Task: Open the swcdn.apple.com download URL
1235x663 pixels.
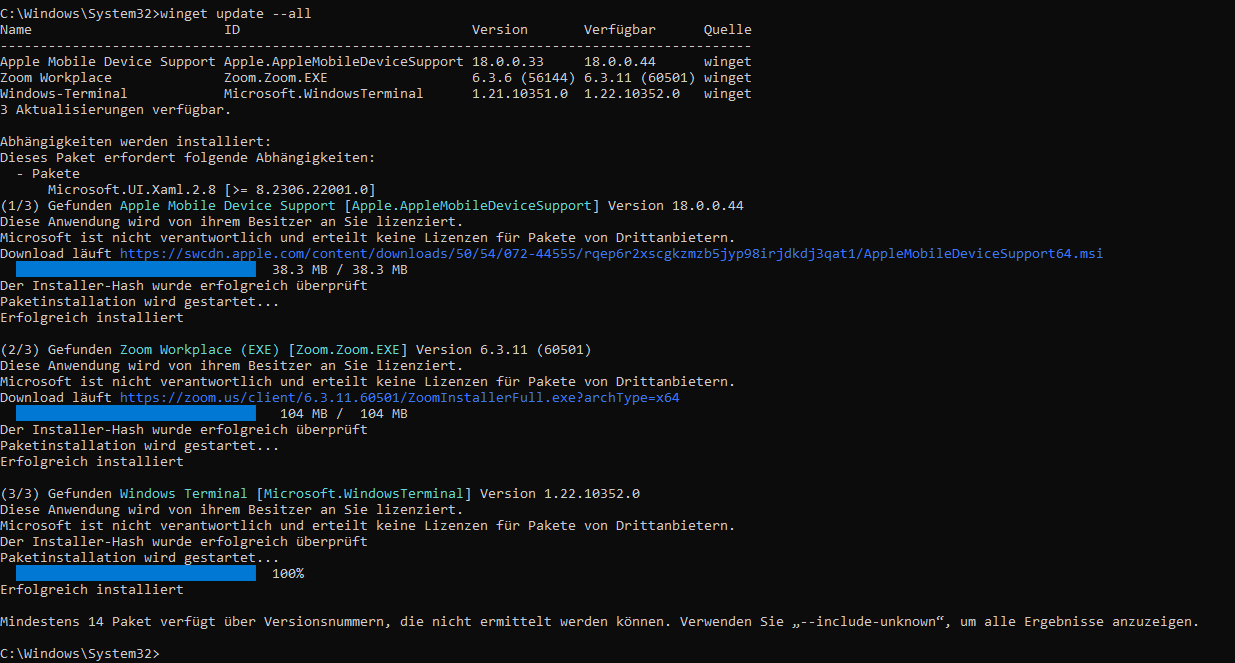Action: click(612, 254)
